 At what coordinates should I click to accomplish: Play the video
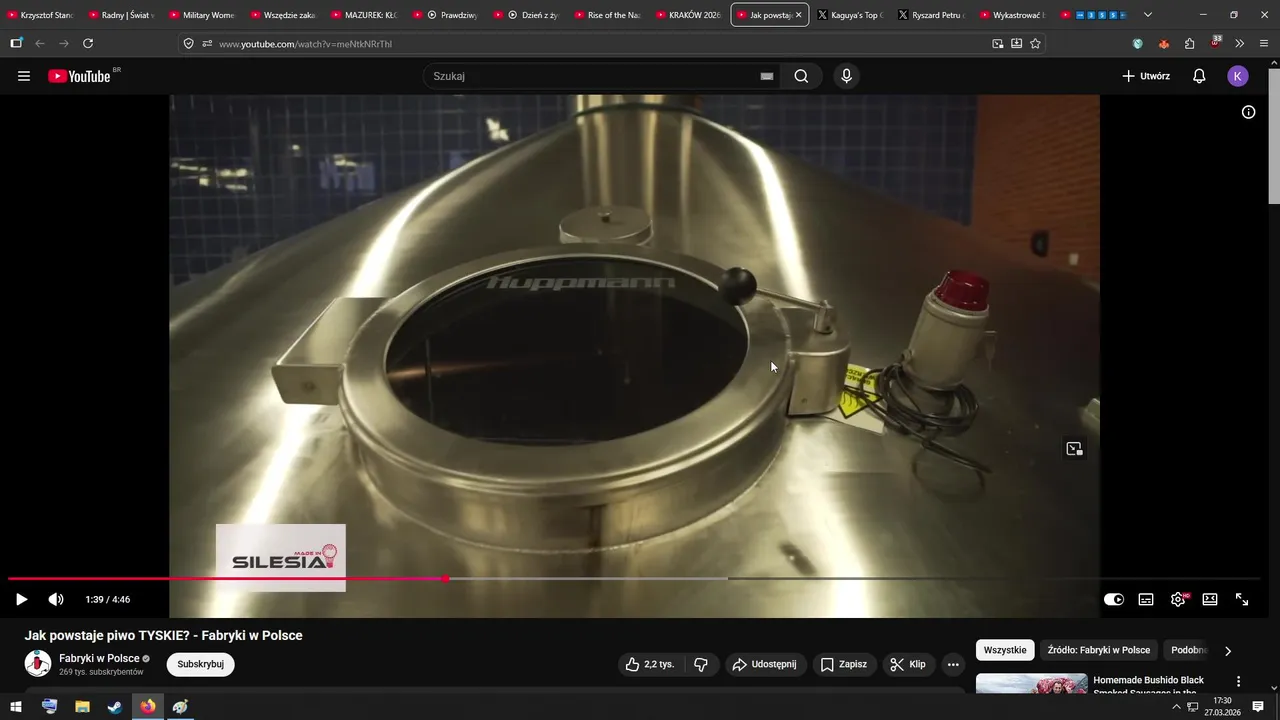coord(21,599)
